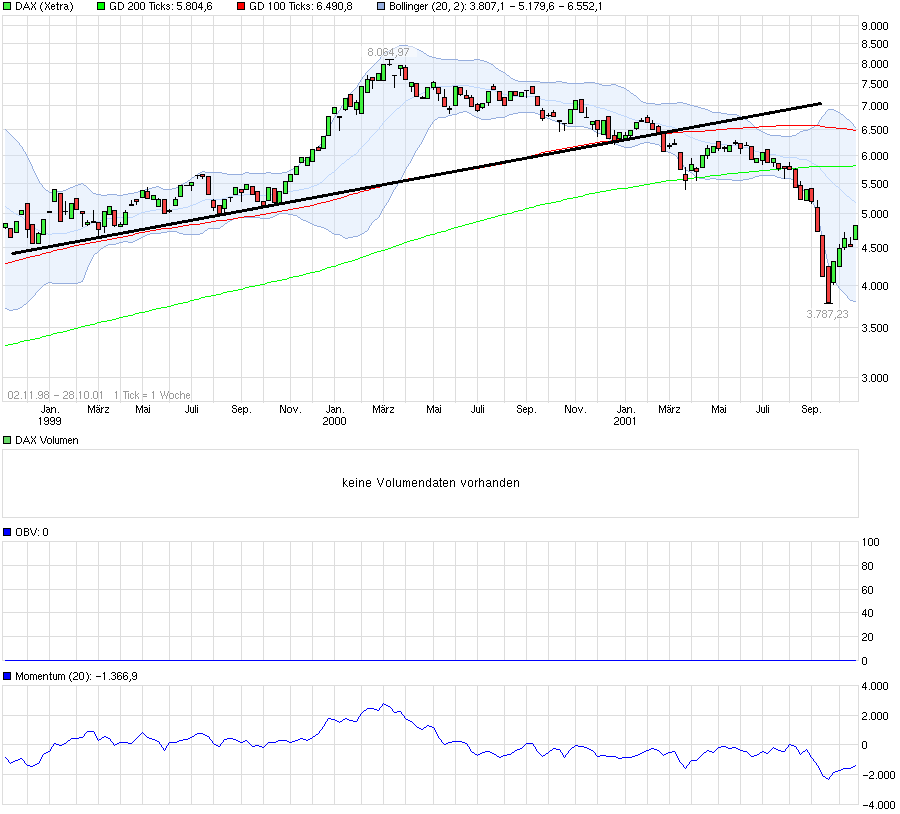The width and height of the screenshot is (900, 814).
Task: Click the 'DAX Volumen' panel title
Action: 46,440
